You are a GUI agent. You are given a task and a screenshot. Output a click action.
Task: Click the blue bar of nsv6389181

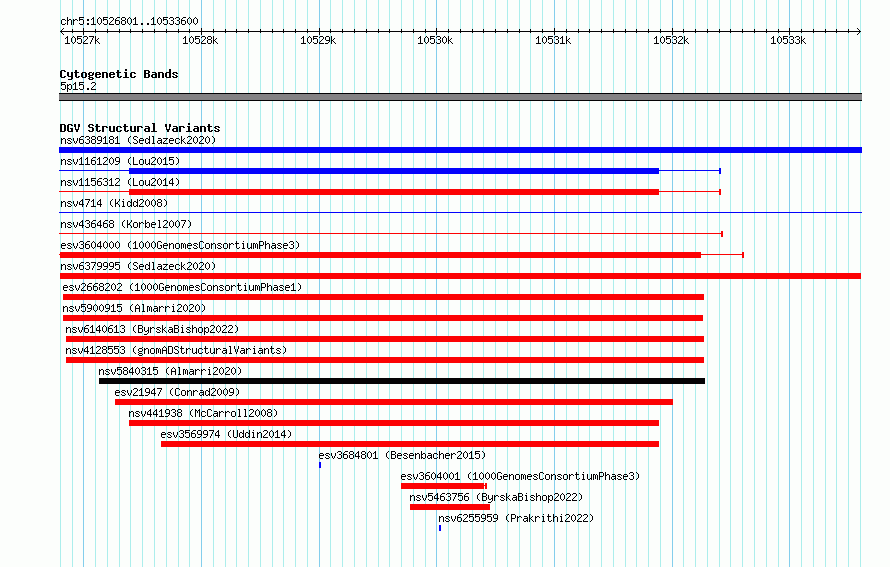[x=460, y=150]
